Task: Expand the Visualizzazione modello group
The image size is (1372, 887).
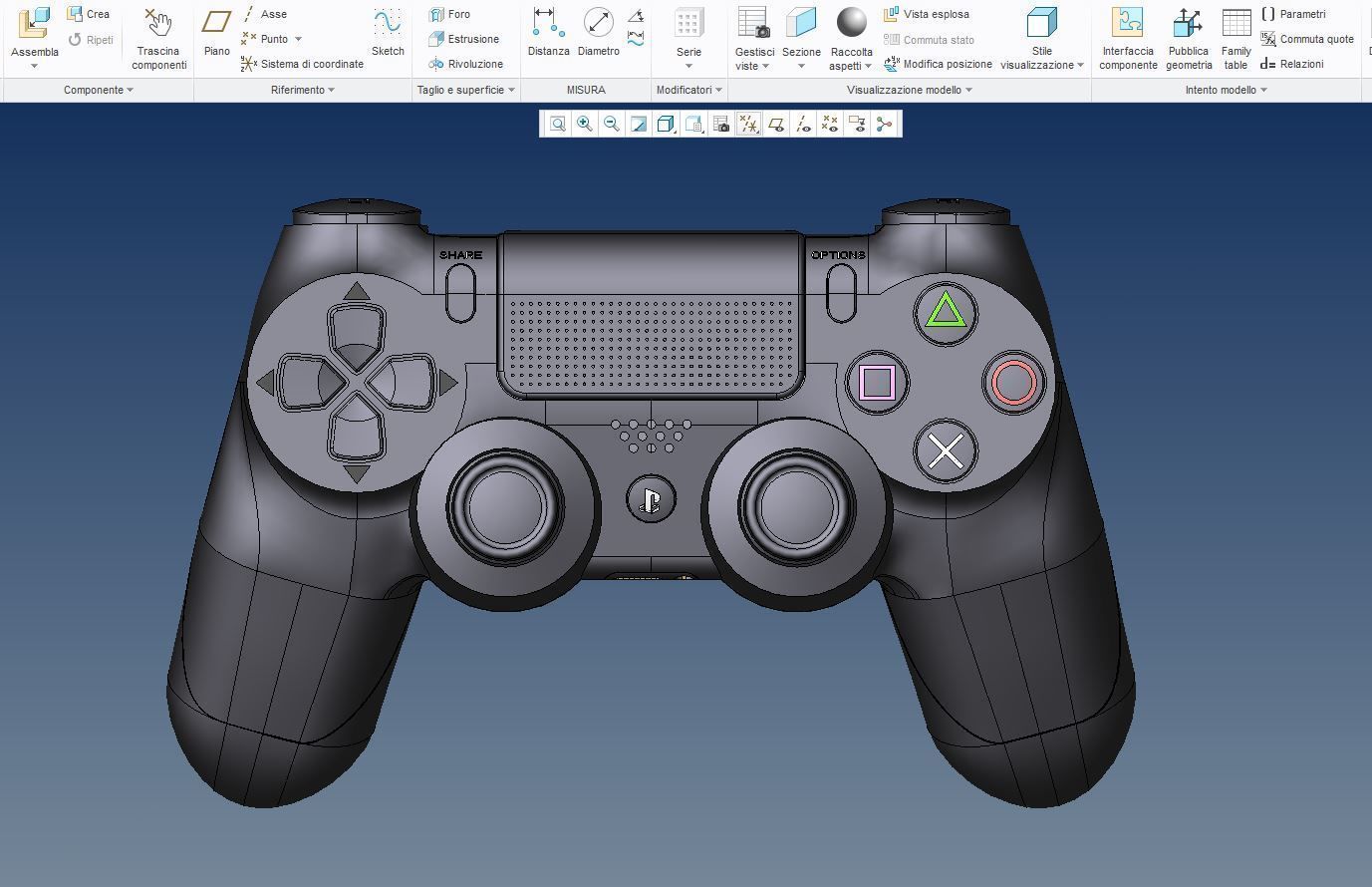Action: pos(909,90)
